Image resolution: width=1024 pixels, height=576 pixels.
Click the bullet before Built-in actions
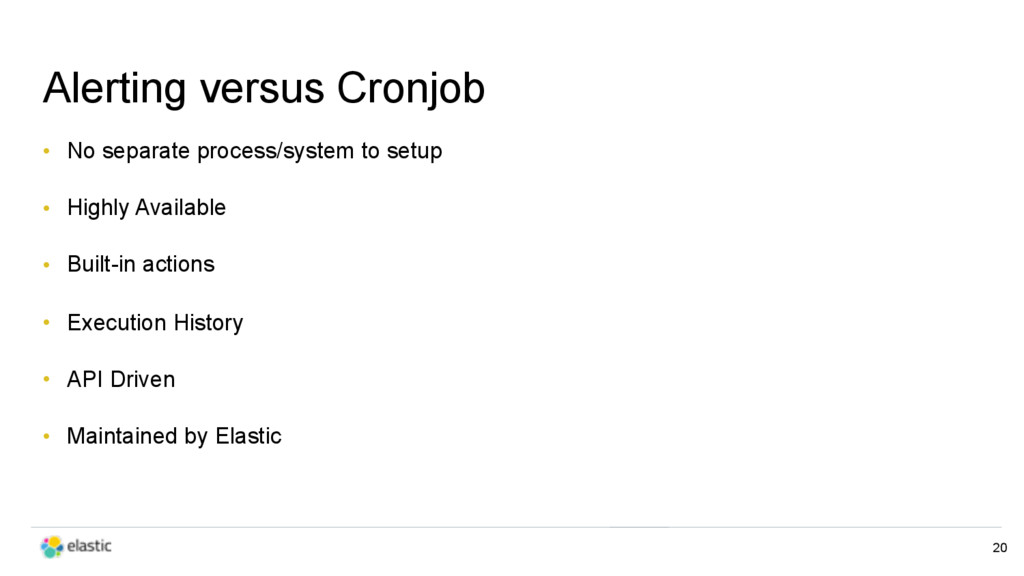(46, 264)
